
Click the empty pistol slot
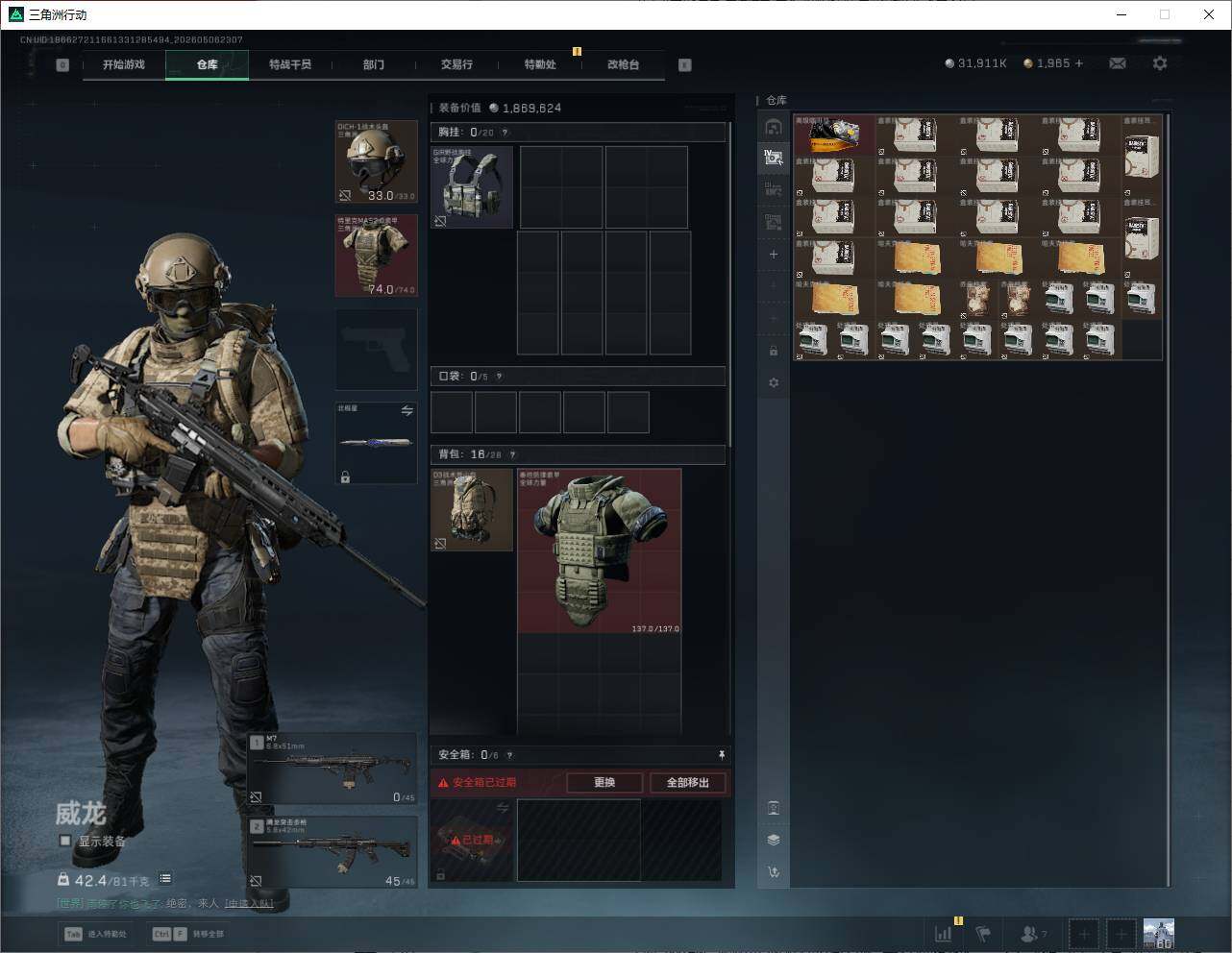tap(377, 350)
